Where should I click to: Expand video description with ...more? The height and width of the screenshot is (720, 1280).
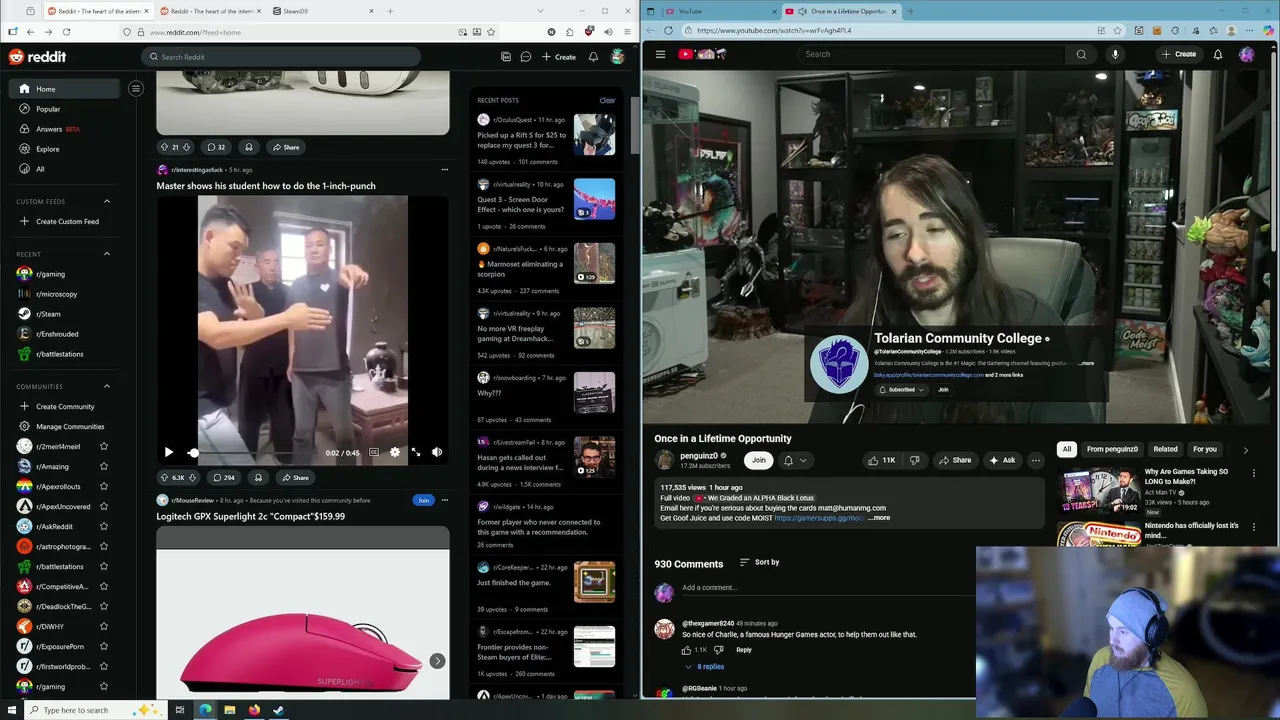pos(879,518)
